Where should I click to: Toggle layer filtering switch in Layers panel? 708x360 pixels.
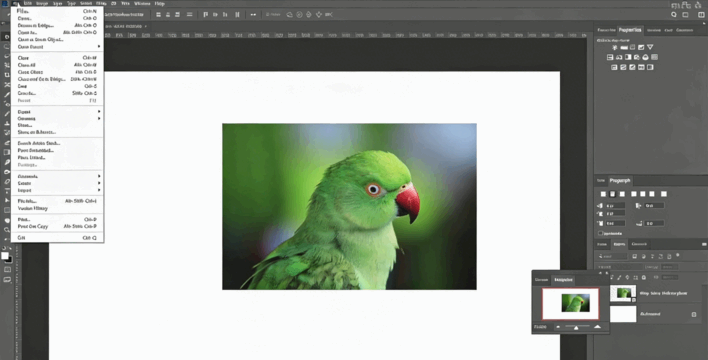[x=678, y=256]
